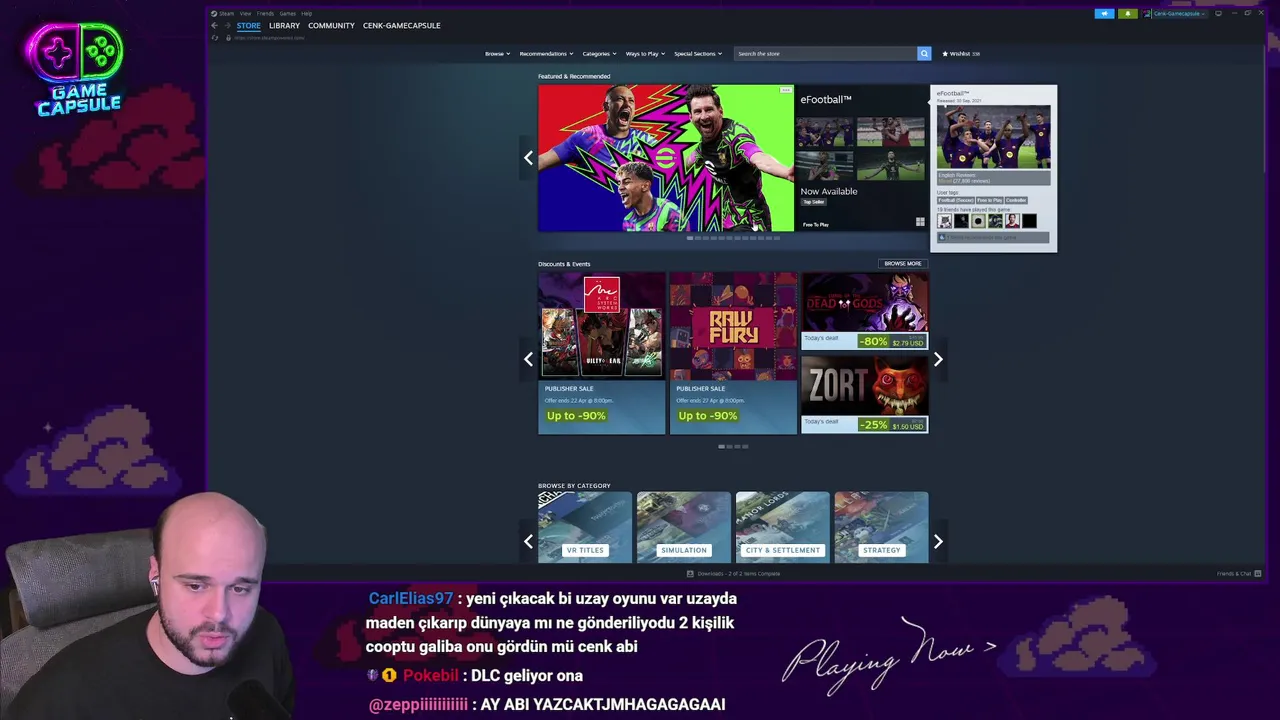Screen dimensions: 1280x720
Task: Open Wishlist star link
Action: pos(960,53)
